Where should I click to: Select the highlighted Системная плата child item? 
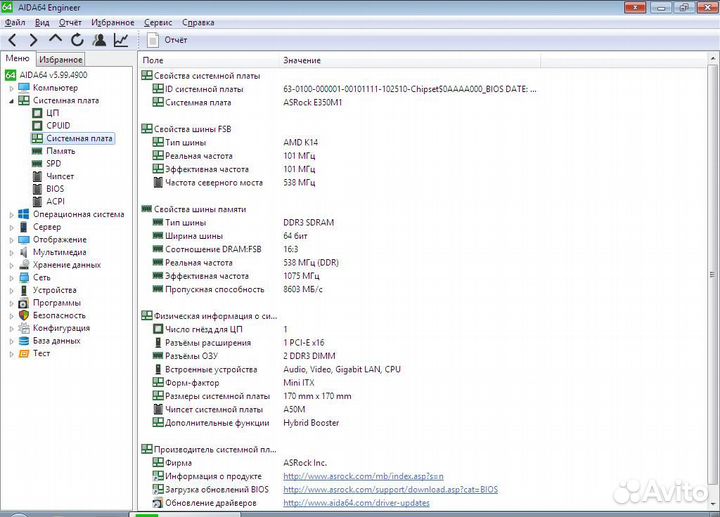pos(73,138)
